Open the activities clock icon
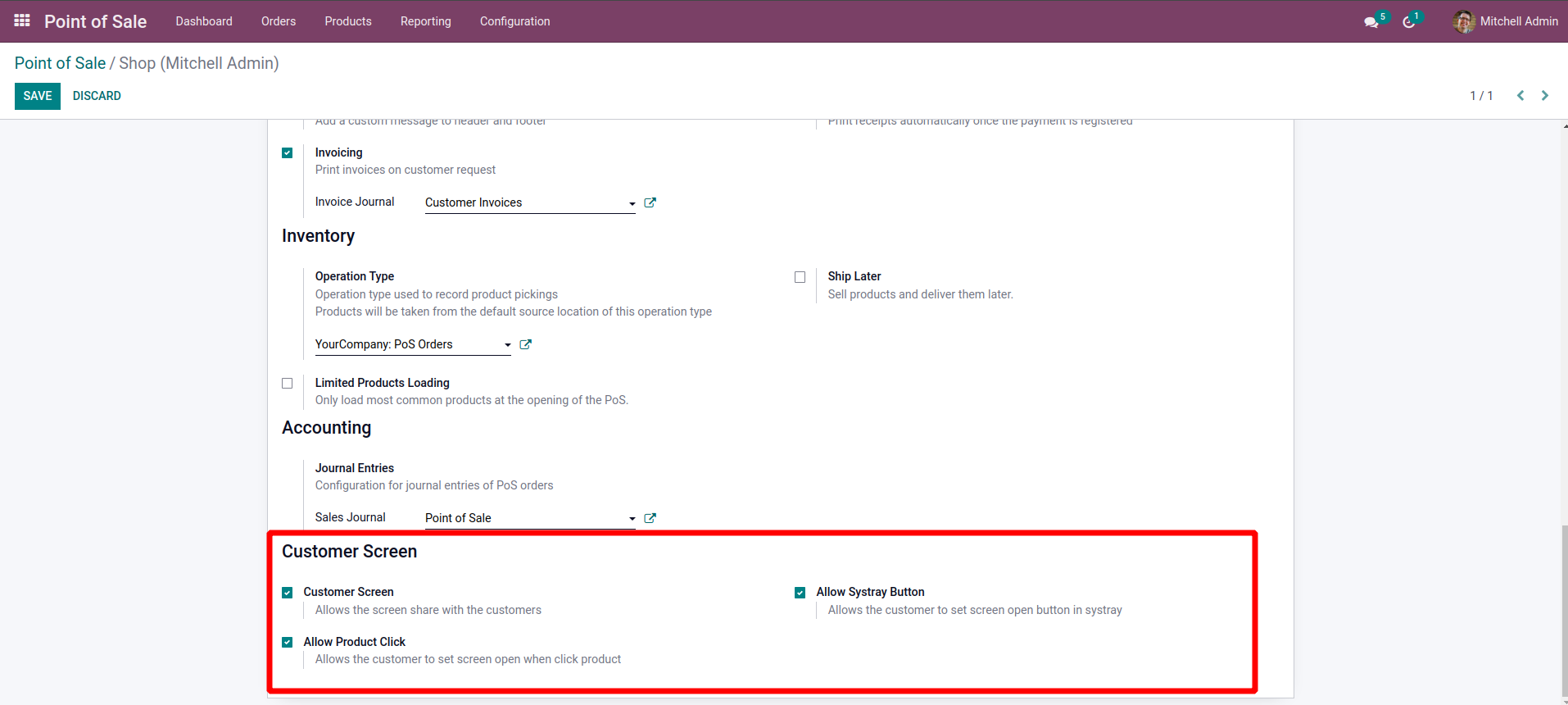Image resolution: width=1568 pixels, height=705 pixels. [x=1408, y=22]
